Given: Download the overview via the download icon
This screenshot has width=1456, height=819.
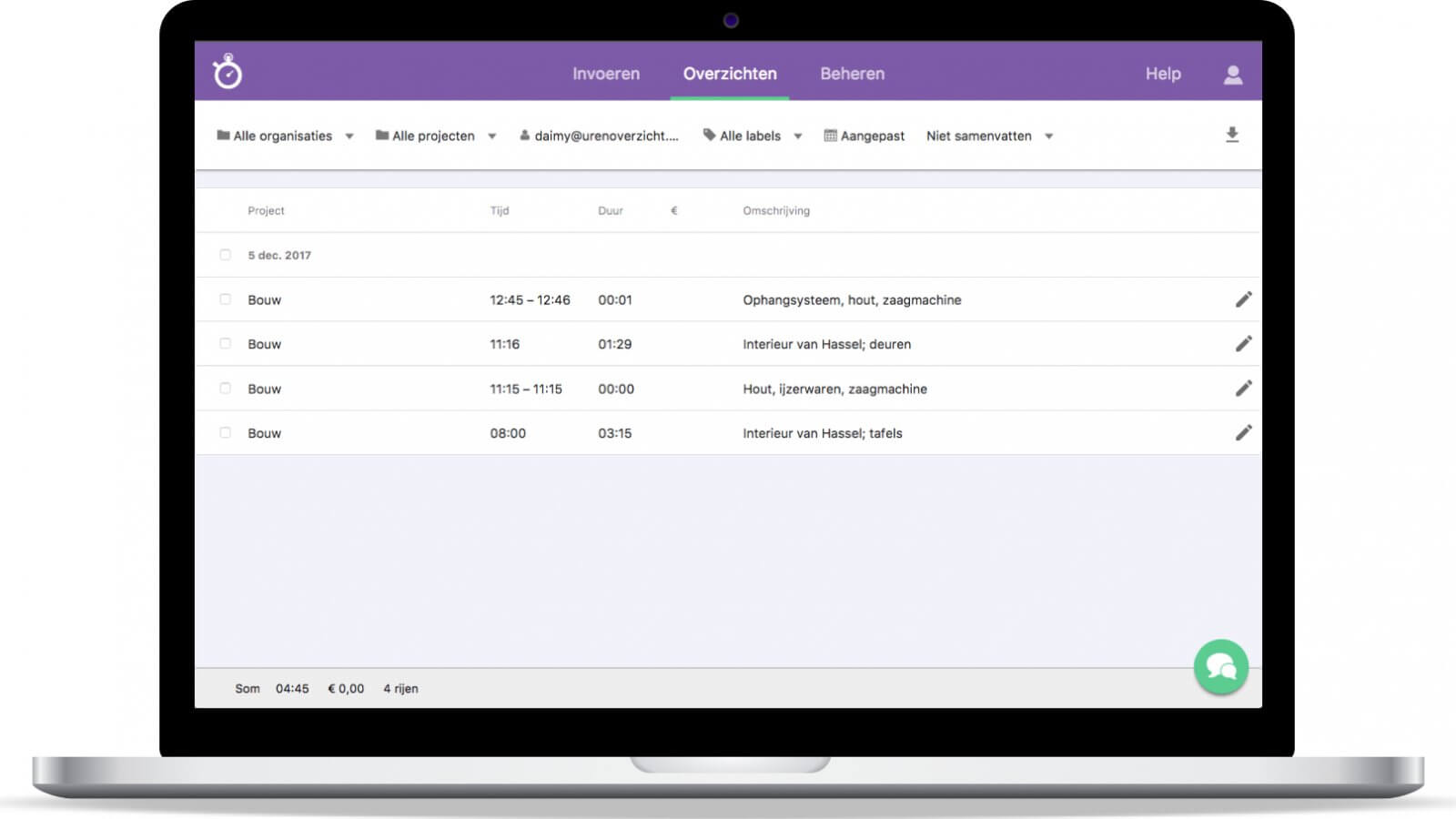Looking at the screenshot, I should (x=1232, y=135).
